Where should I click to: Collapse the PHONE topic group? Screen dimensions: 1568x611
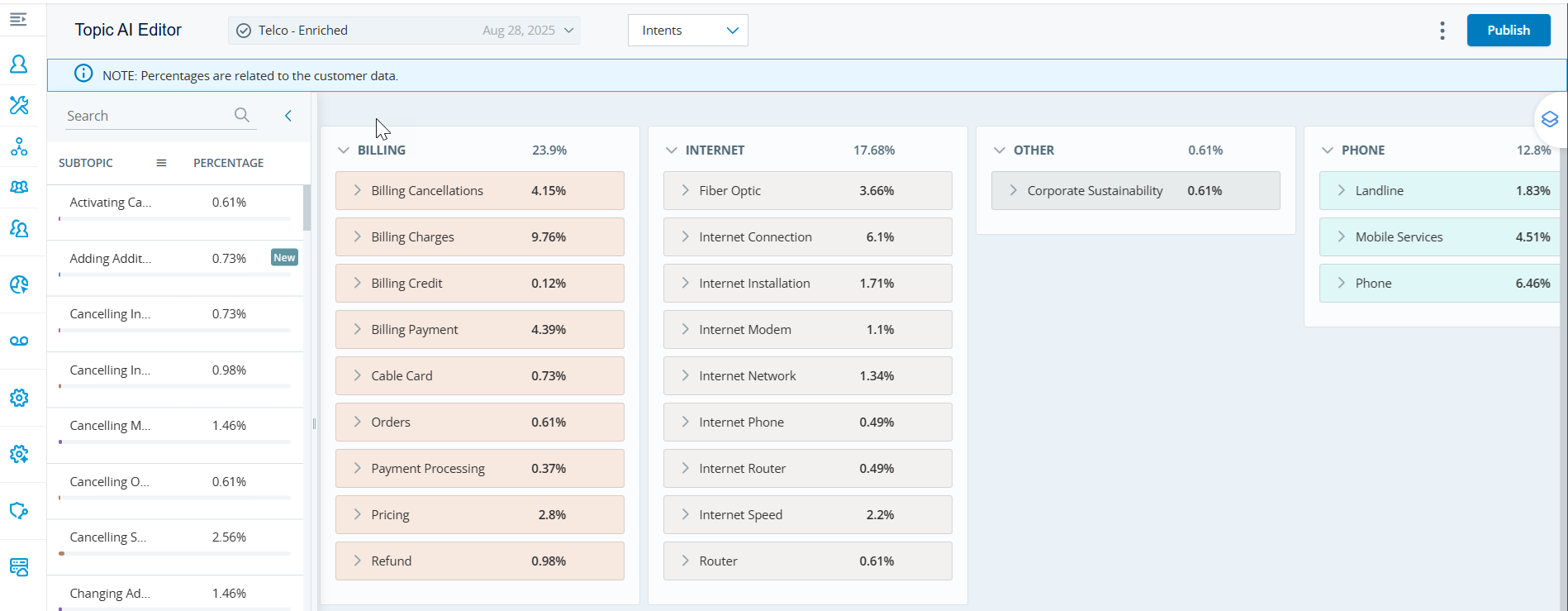coord(1327,150)
